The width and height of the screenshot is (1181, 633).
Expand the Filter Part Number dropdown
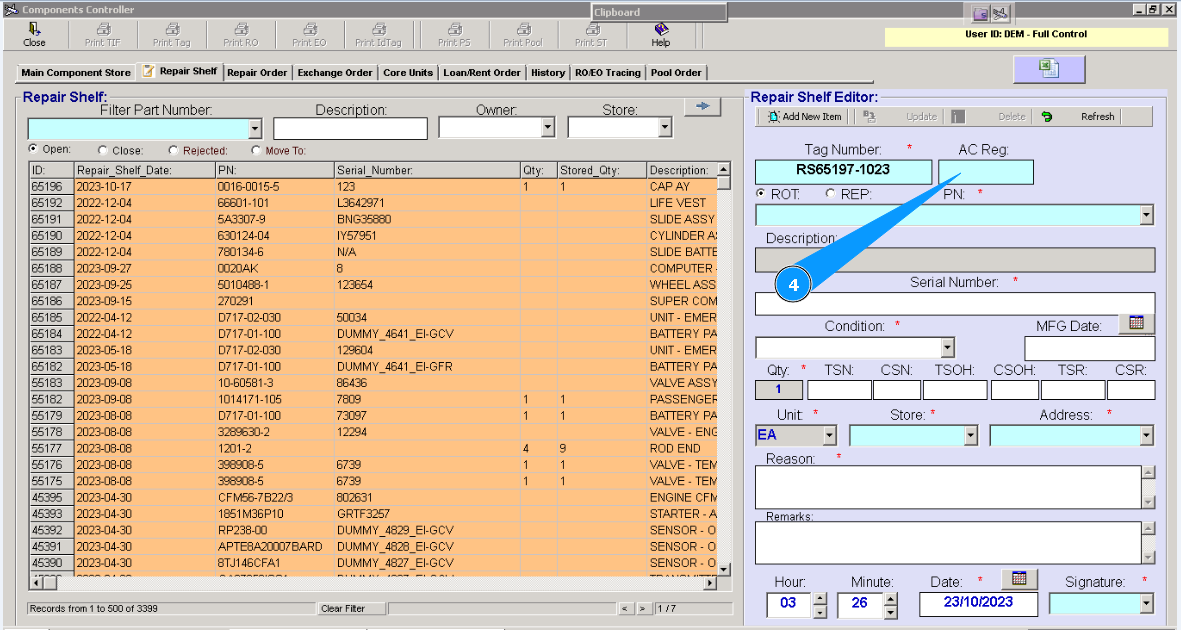point(254,129)
